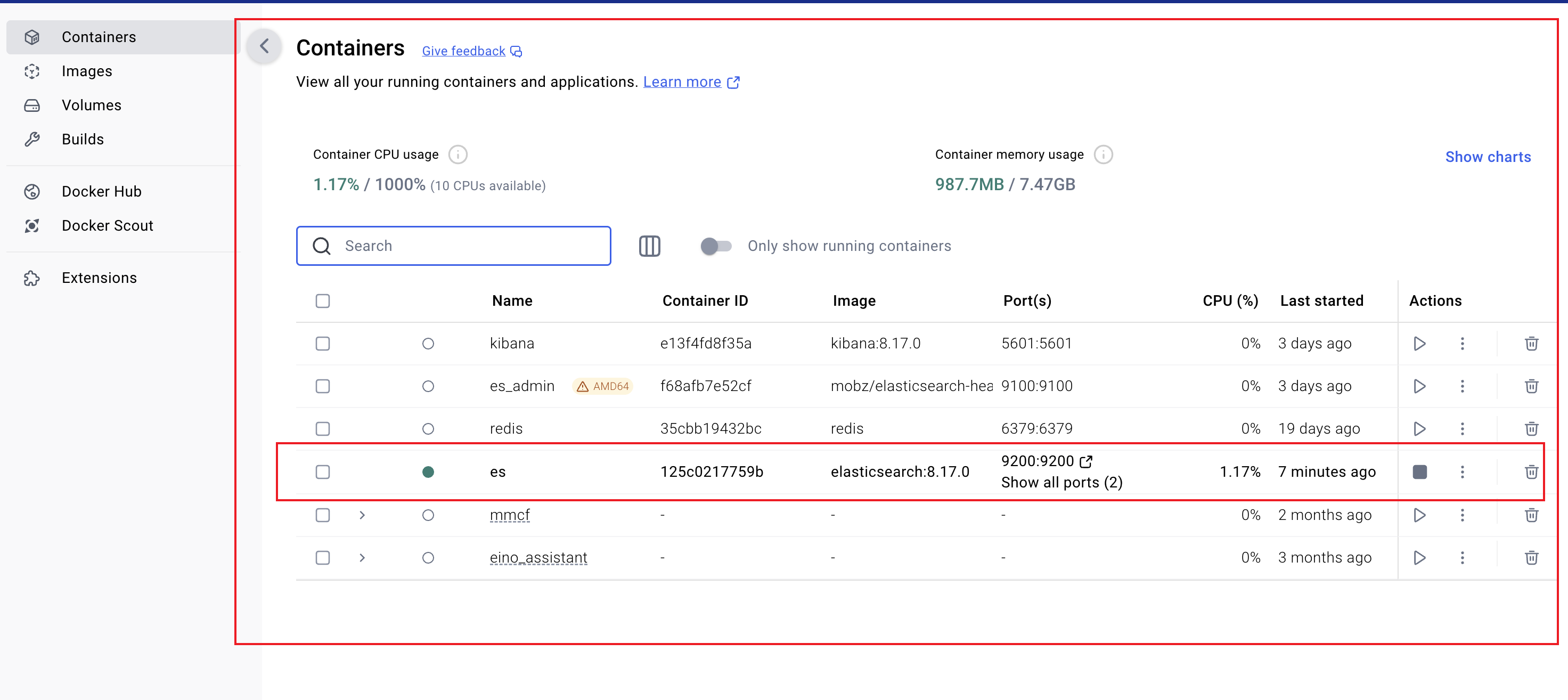The image size is (1568, 700).
Task: Start the redis container
Action: (x=1419, y=428)
